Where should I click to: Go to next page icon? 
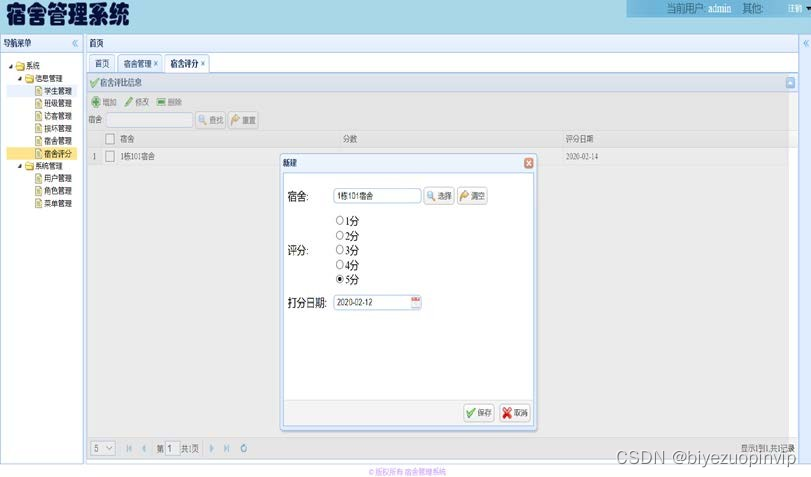point(212,448)
